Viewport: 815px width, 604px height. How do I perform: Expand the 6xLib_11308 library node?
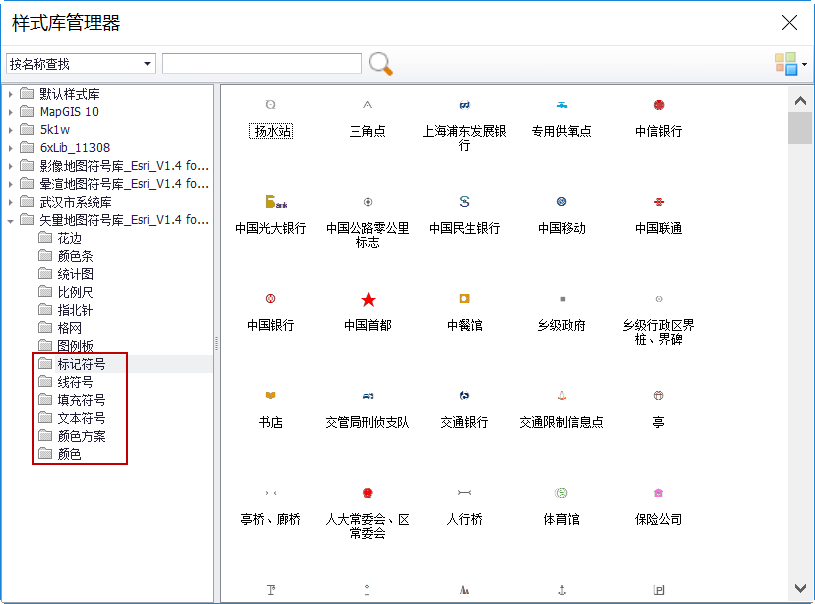pos(10,149)
